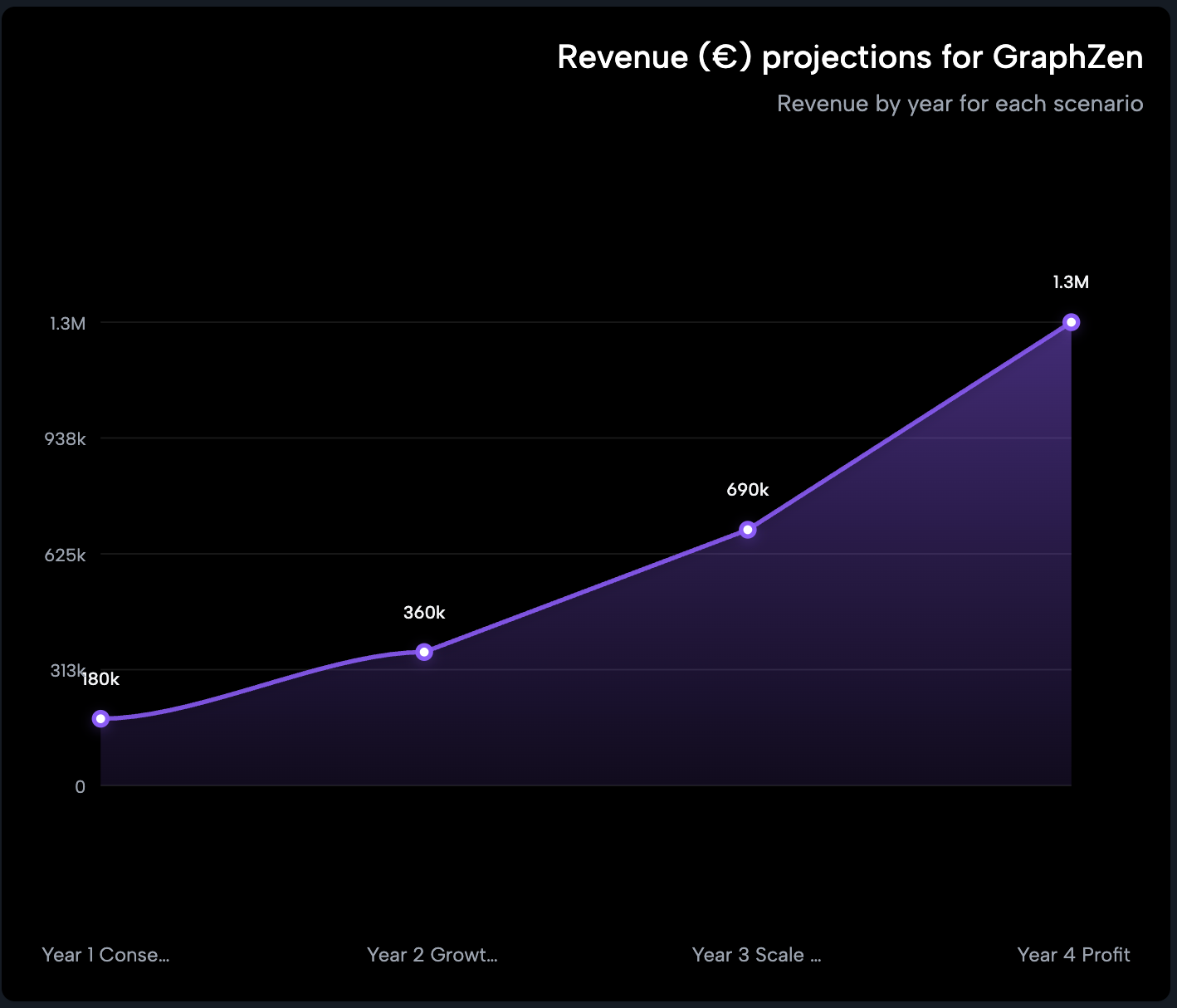Select the Year 4 Profit axis label

point(1073,955)
